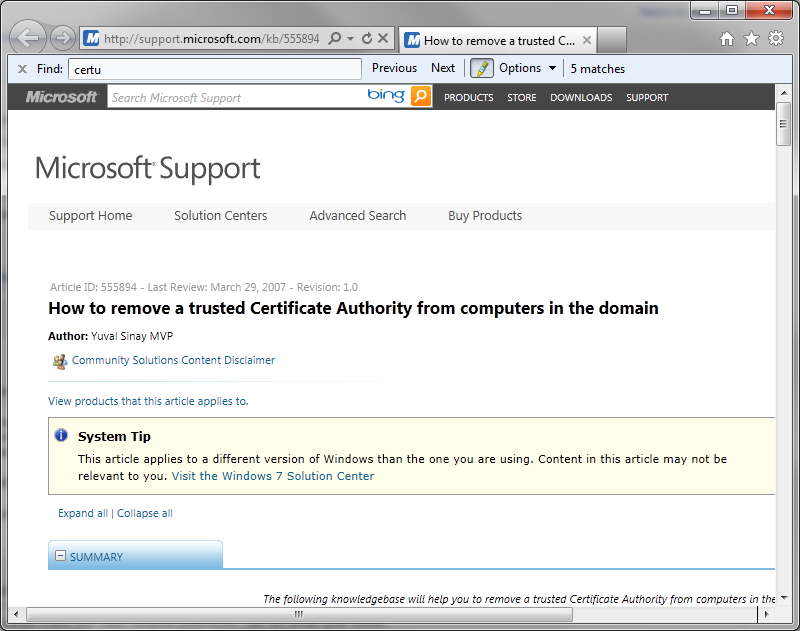This screenshot has width=800, height=631.
Task: Click the System Tip info icon
Action: coord(61,435)
